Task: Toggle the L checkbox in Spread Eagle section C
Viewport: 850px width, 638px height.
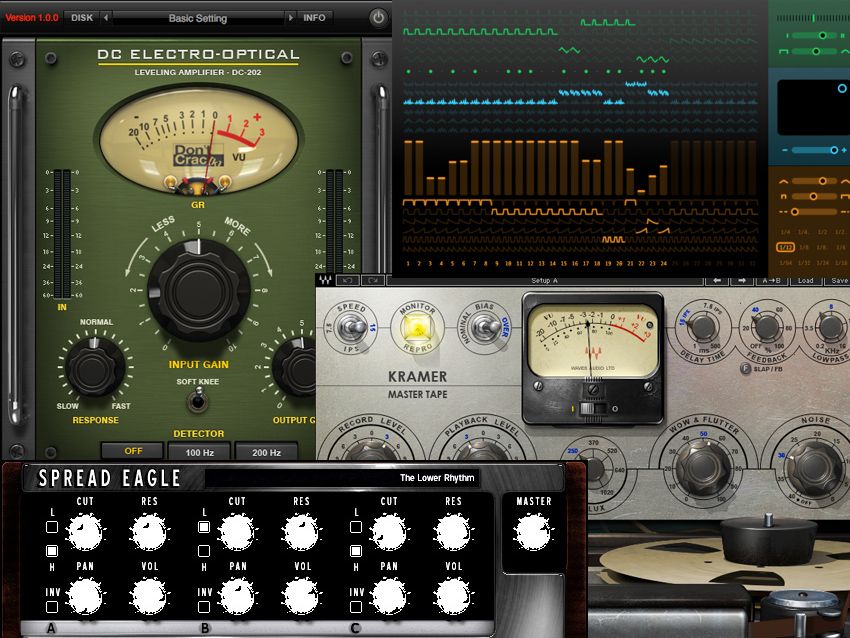Action: (x=356, y=526)
